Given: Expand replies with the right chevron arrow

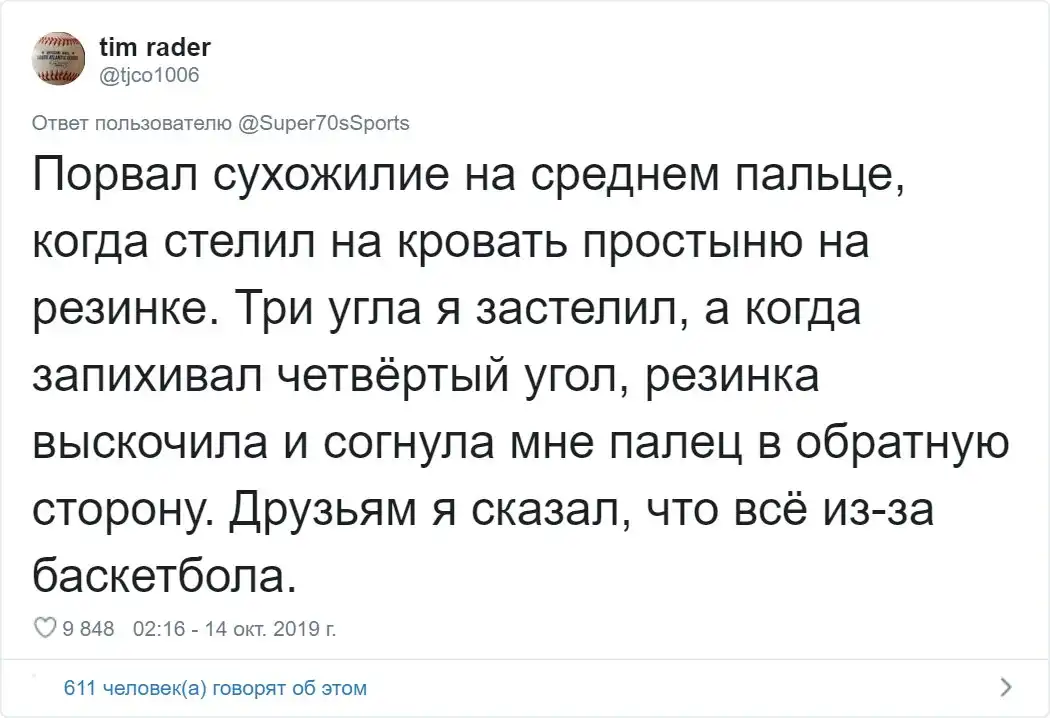Looking at the screenshot, I should (1006, 686).
